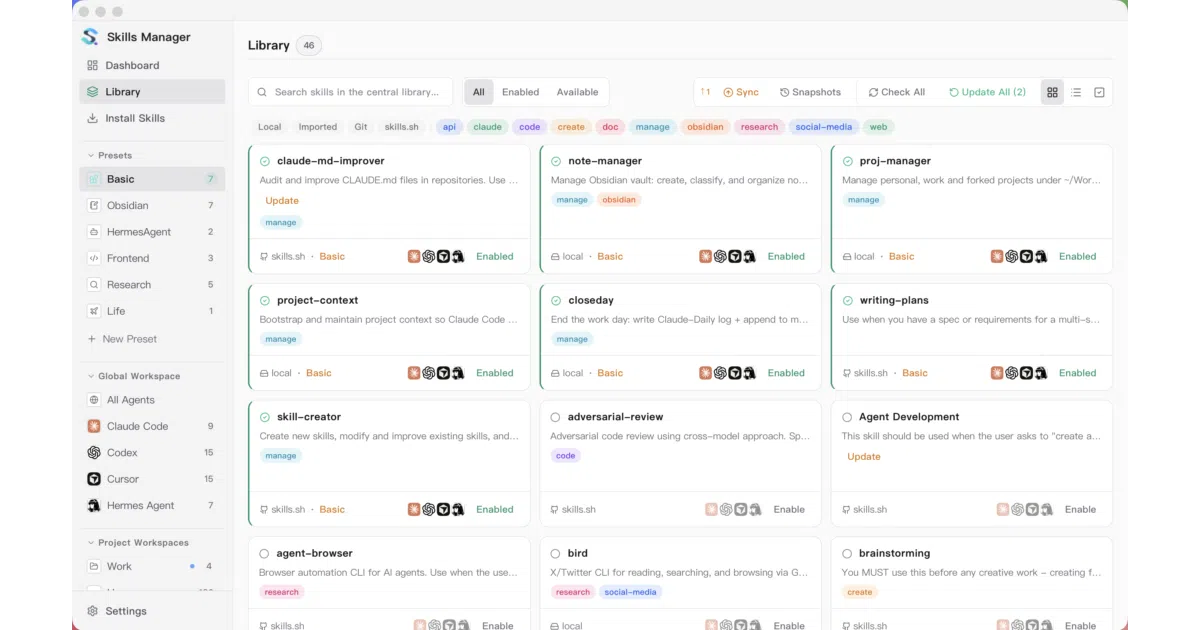This screenshot has height=630, width=1200.
Task: Switch to list view icon
Action: pyautogui.click(x=1076, y=92)
